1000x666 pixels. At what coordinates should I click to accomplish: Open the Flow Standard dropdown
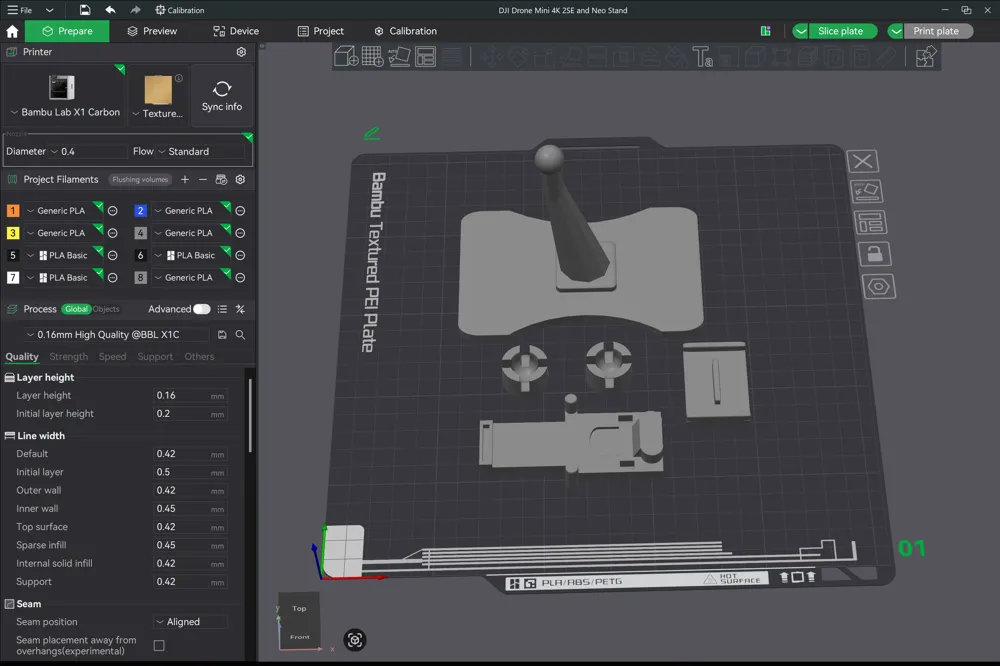click(x=201, y=151)
